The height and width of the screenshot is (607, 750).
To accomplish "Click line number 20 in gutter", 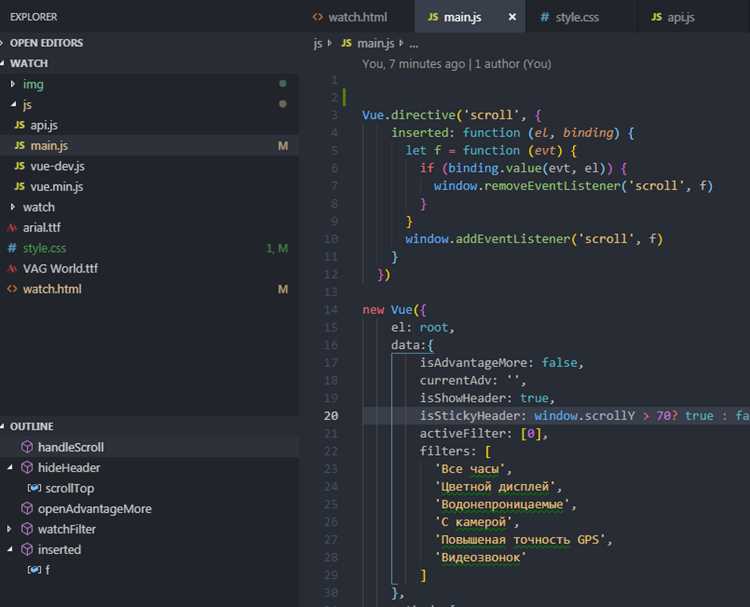I will click(x=331, y=416).
